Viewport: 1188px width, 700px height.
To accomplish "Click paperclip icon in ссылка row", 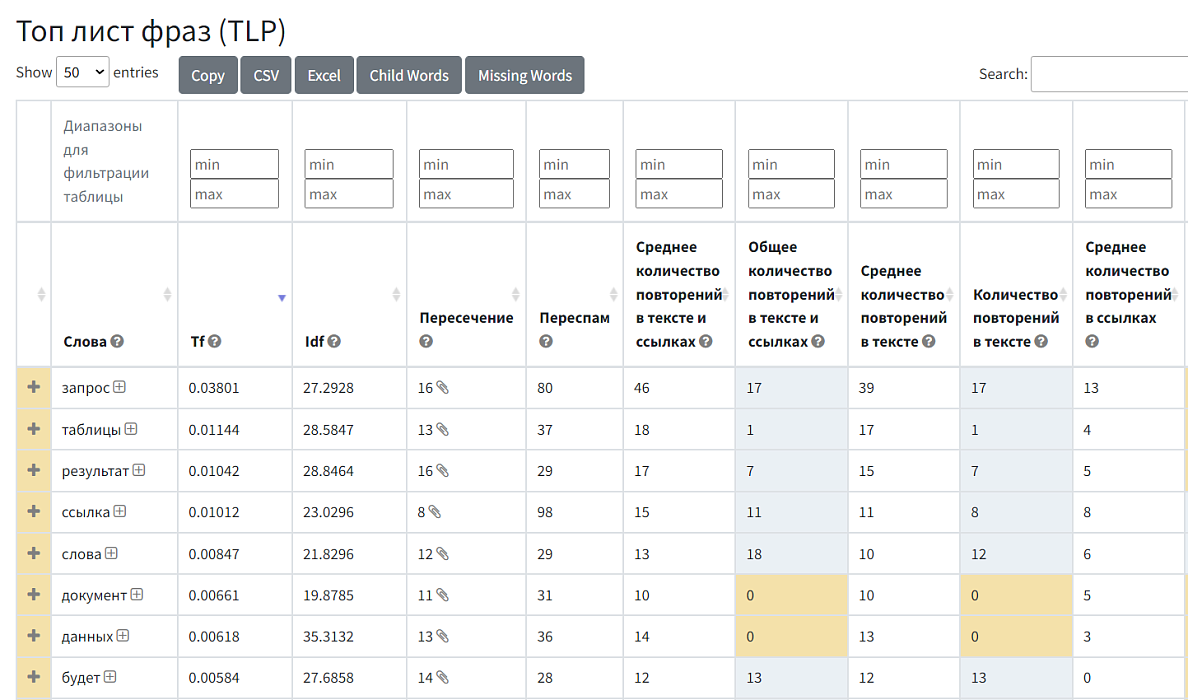I will coord(435,512).
